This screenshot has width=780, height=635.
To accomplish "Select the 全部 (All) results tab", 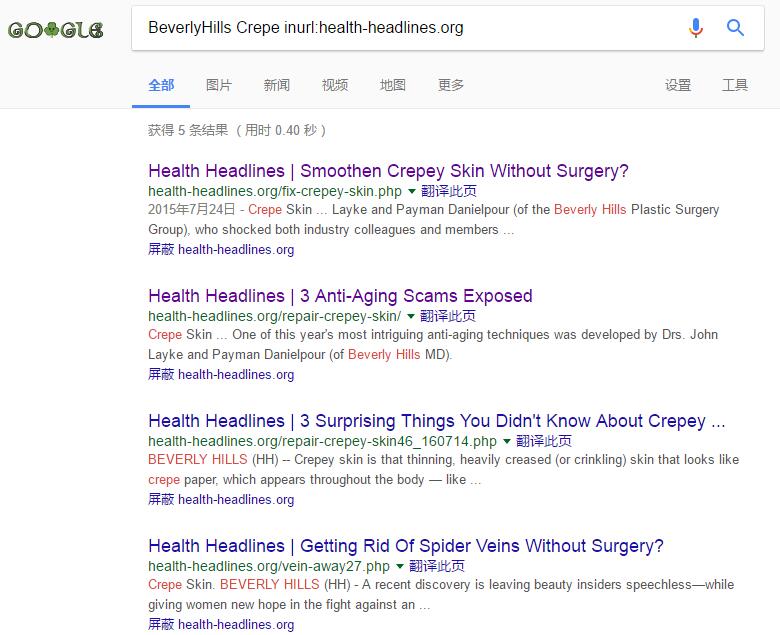I will pyautogui.click(x=161, y=85).
